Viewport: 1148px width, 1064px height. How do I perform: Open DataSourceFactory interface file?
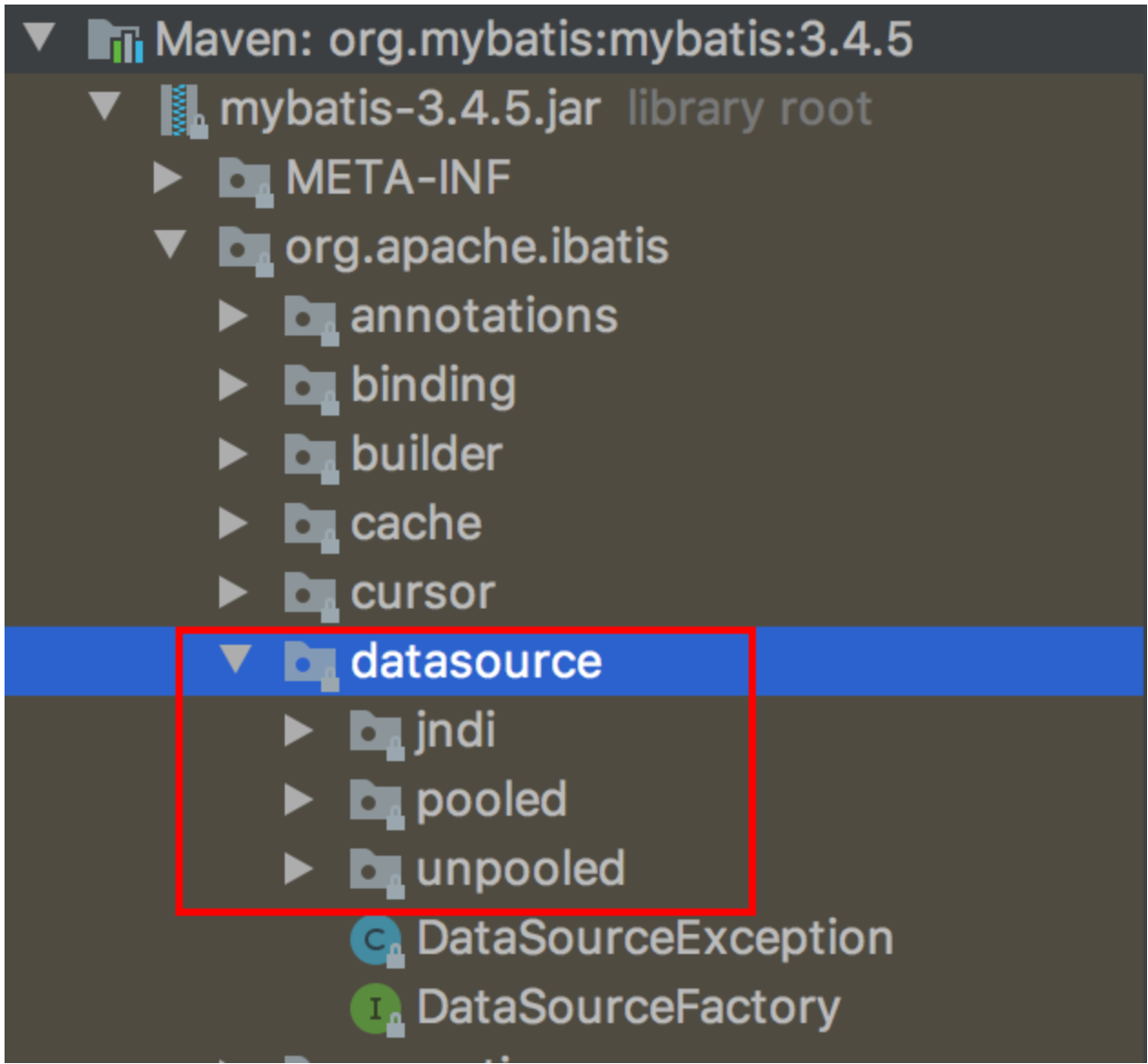tap(628, 1009)
